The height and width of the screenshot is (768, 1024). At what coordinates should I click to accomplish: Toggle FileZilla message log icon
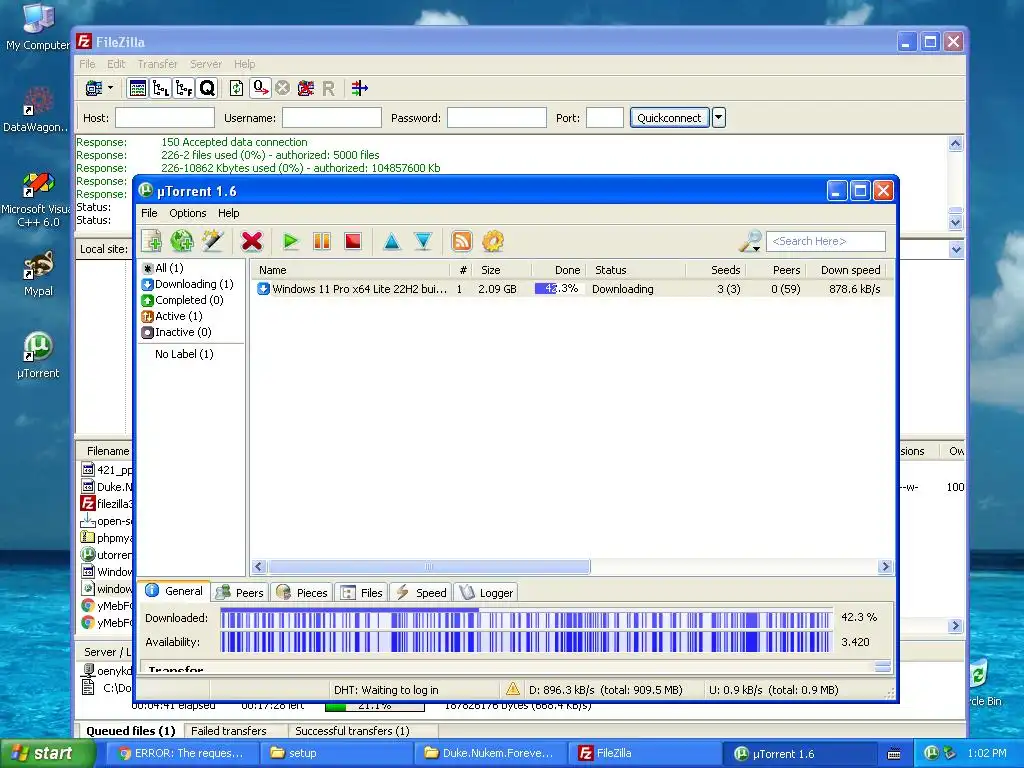coord(138,88)
